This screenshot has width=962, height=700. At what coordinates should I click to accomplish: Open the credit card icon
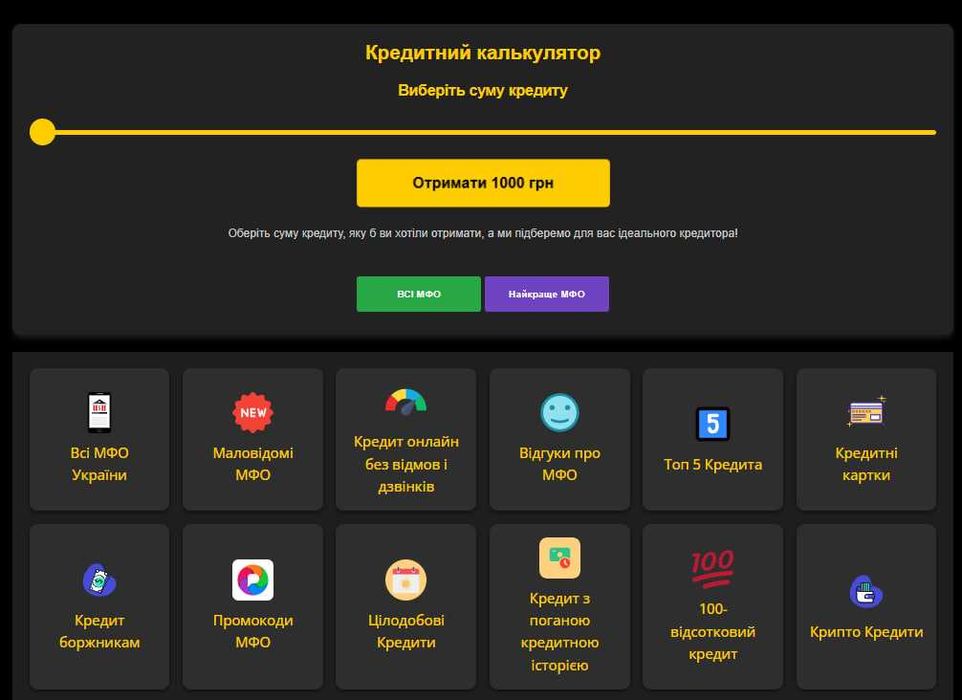pos(866,412)
